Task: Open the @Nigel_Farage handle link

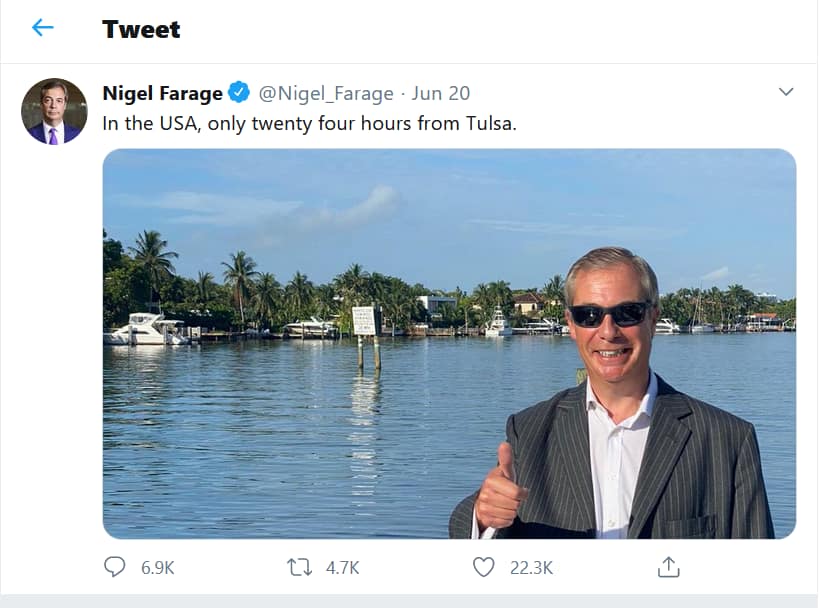Action: (326, 94)
